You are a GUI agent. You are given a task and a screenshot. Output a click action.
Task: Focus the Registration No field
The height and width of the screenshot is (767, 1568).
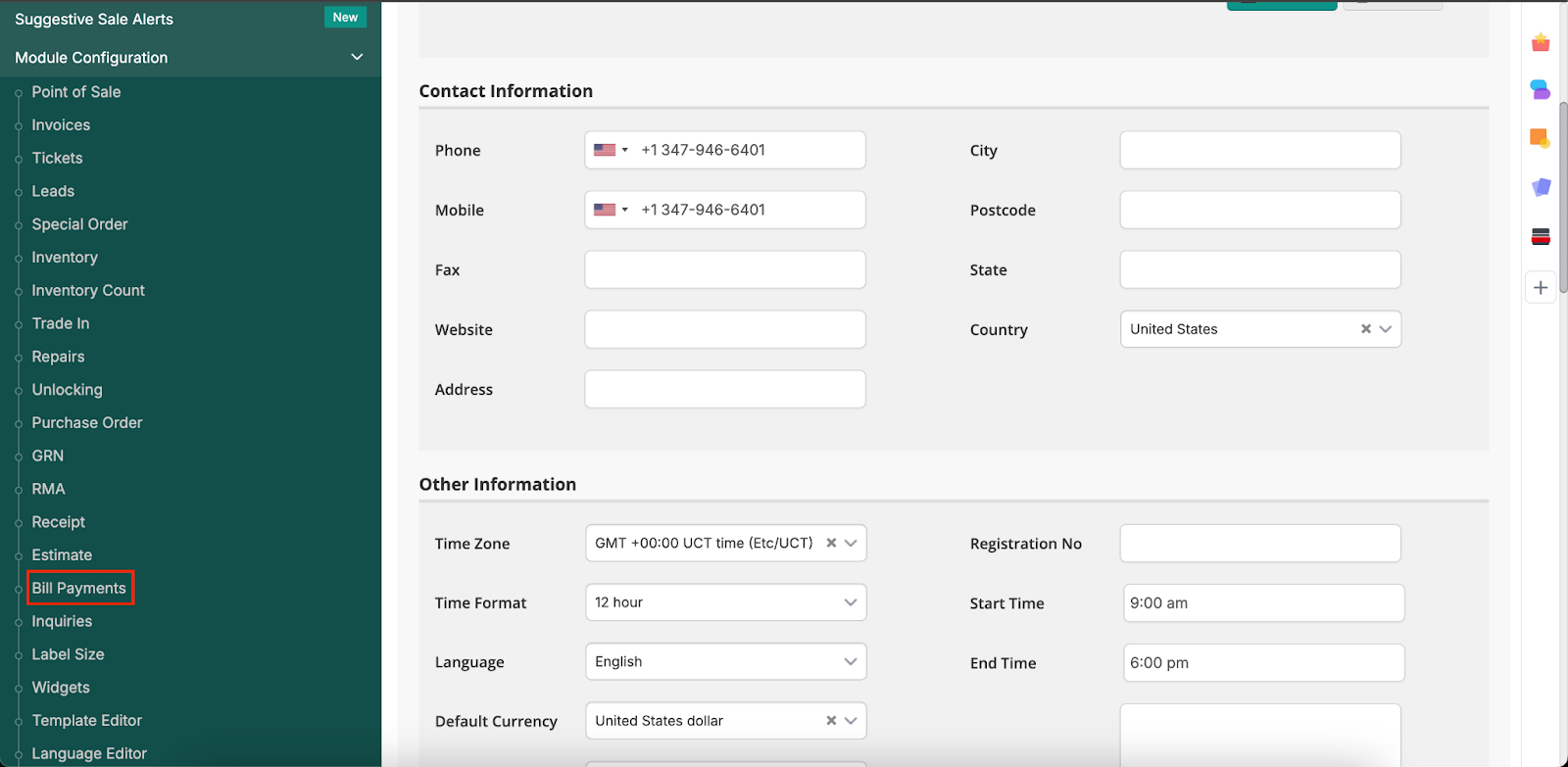click(x=1260, y=543)
